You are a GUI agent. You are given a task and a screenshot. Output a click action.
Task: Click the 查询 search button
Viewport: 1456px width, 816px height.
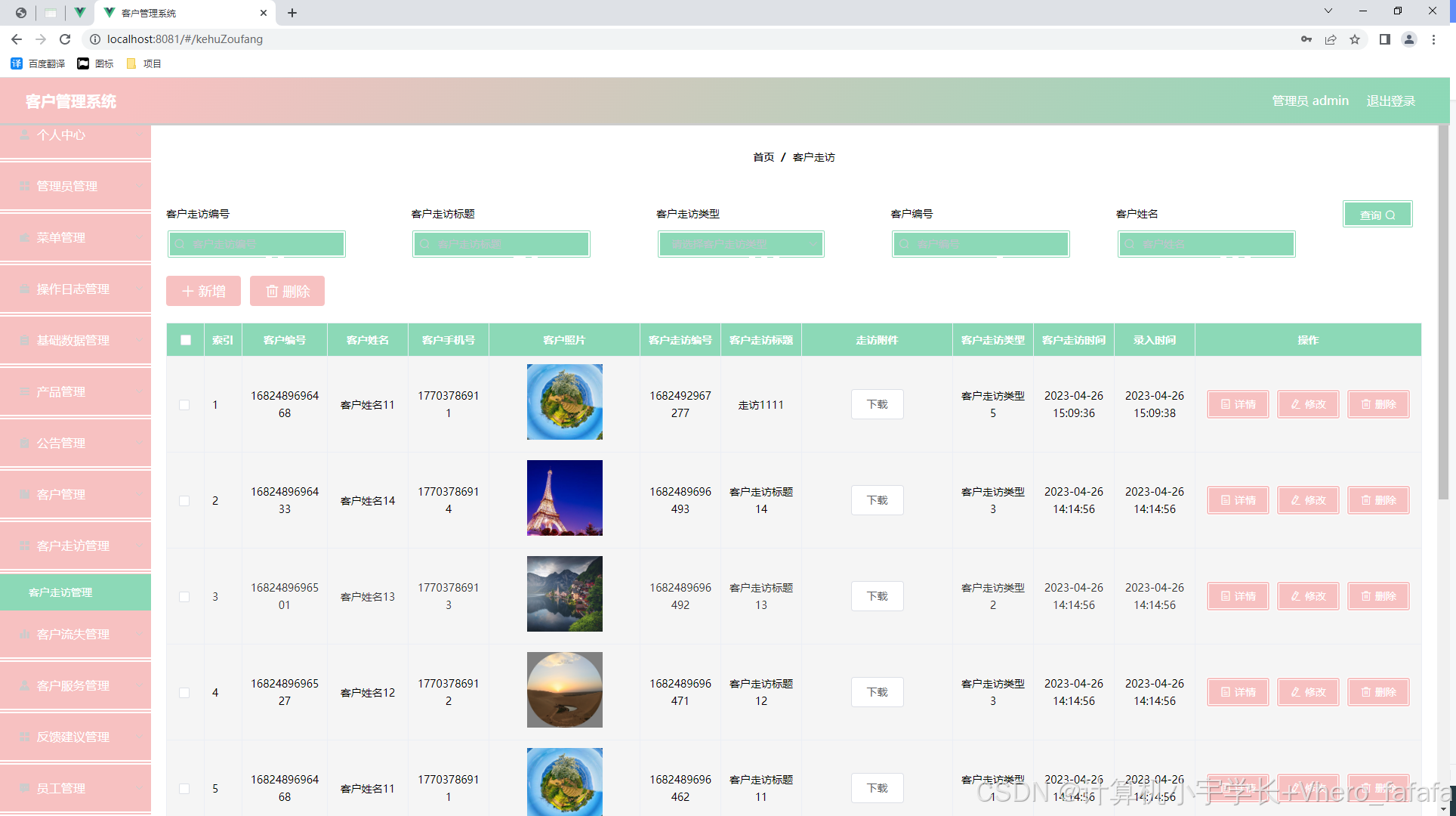tap(1377, 215)
